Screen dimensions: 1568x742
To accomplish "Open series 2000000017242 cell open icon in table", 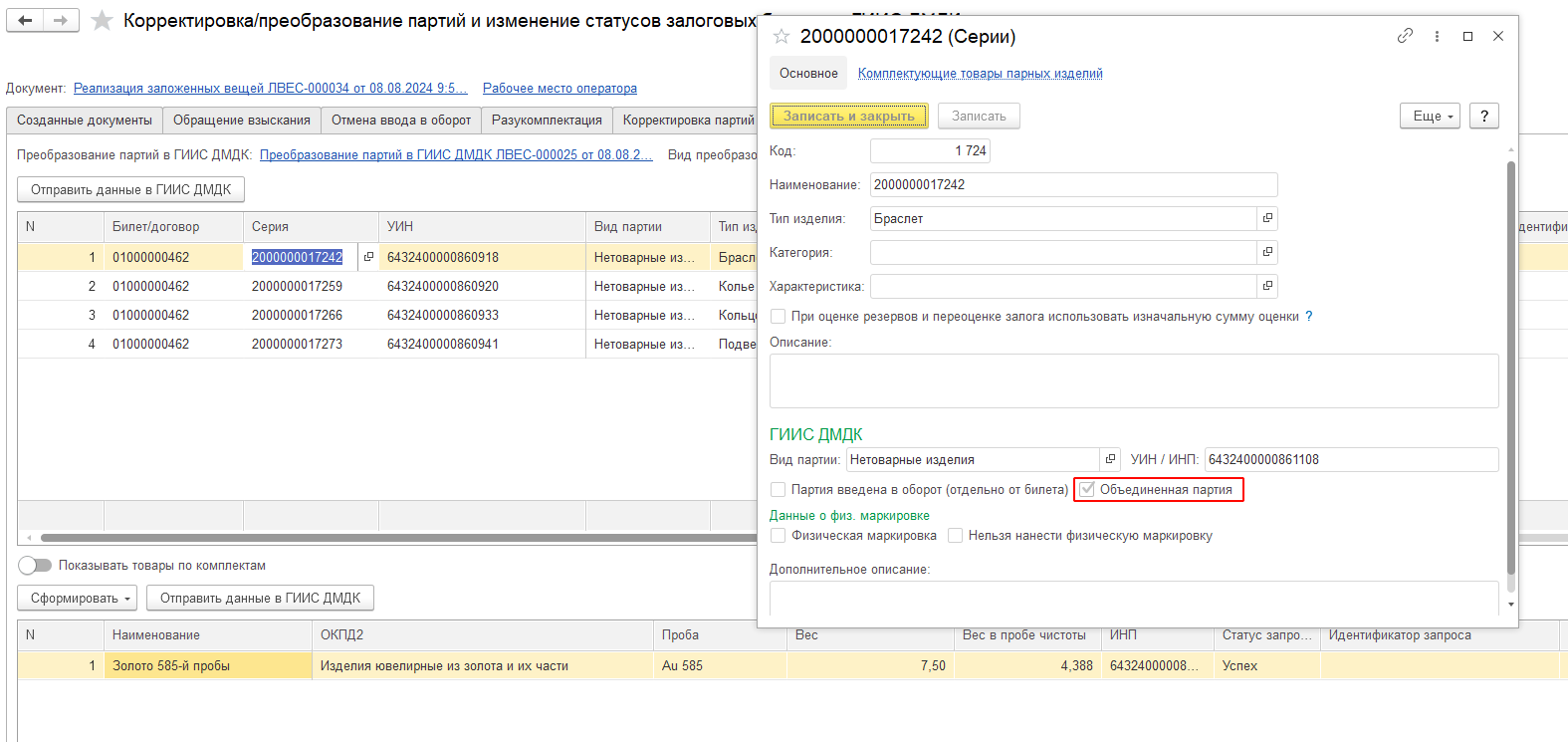I will click(x=368, y=257).
